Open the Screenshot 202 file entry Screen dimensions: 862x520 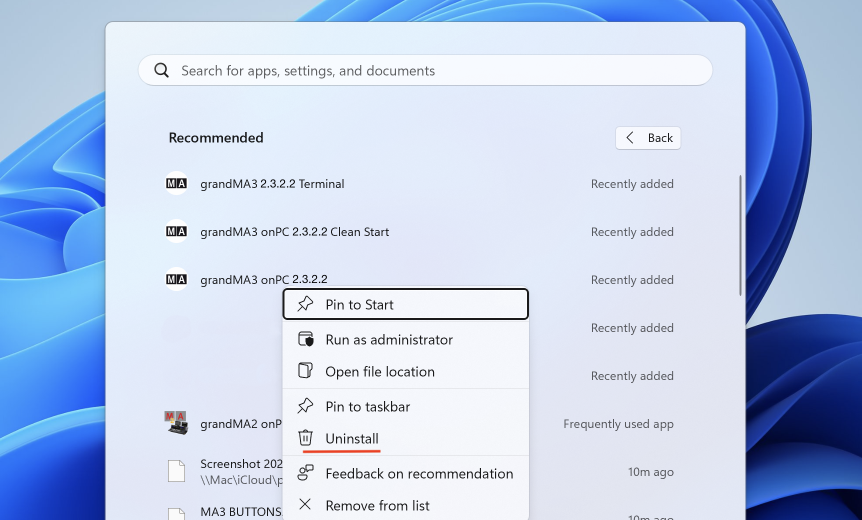click(241, 472)
